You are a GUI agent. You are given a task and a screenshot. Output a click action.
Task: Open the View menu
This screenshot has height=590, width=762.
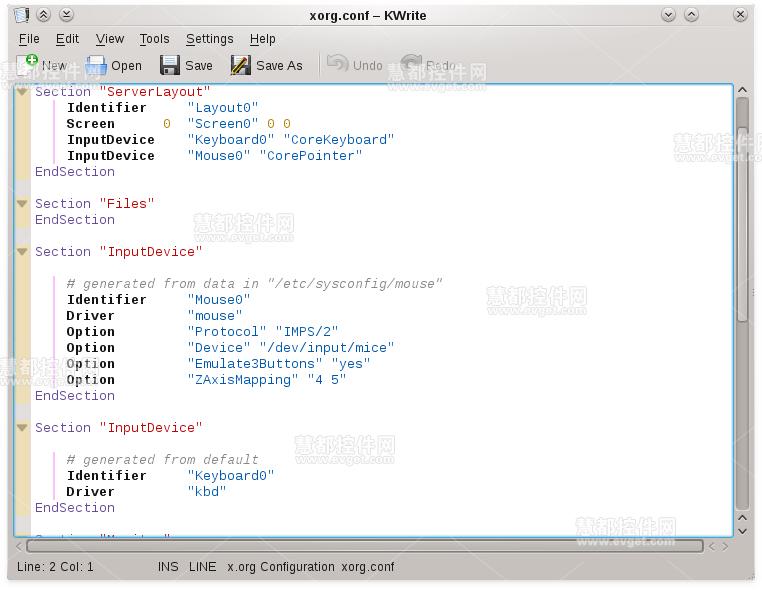[x=110, y=39]
